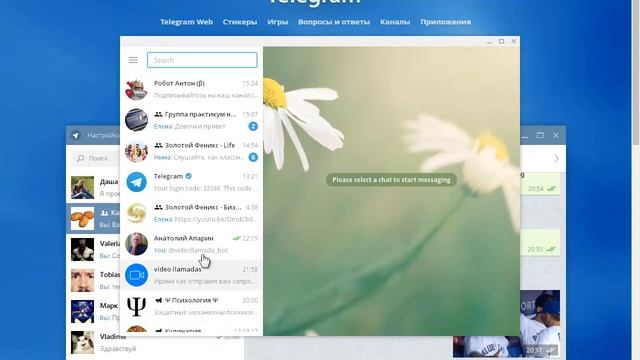Click verified checkmark next to Telegram
The width and height of the screenshot is (640, 360).
[189, 176]
